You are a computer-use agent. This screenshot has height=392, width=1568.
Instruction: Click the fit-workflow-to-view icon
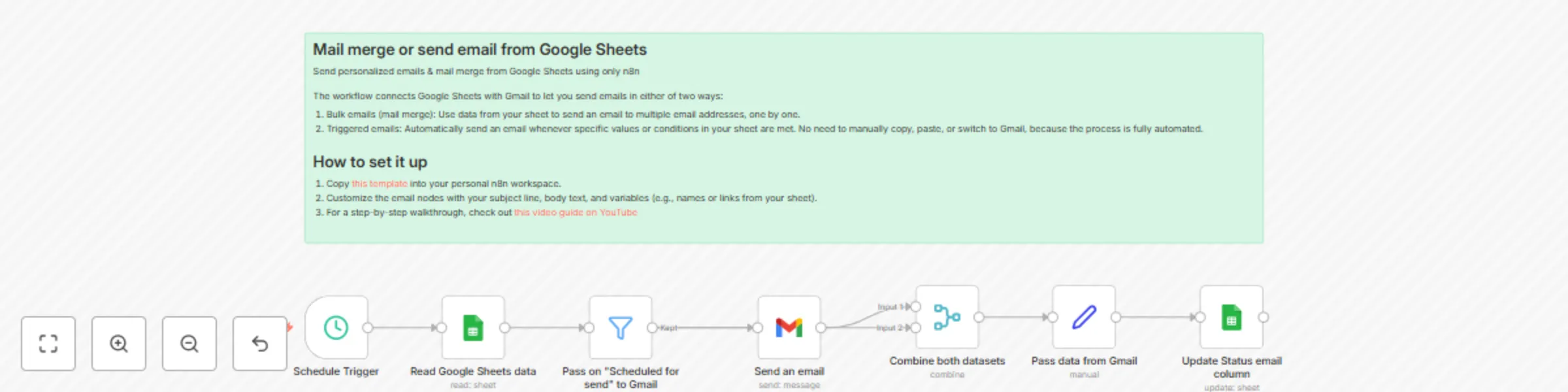48,342
